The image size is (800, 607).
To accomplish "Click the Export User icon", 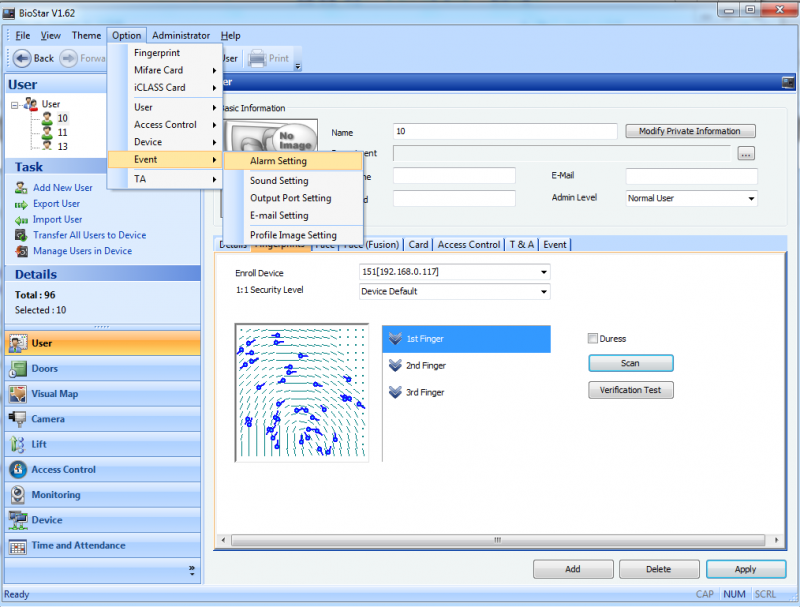I will tap(21, 204).
